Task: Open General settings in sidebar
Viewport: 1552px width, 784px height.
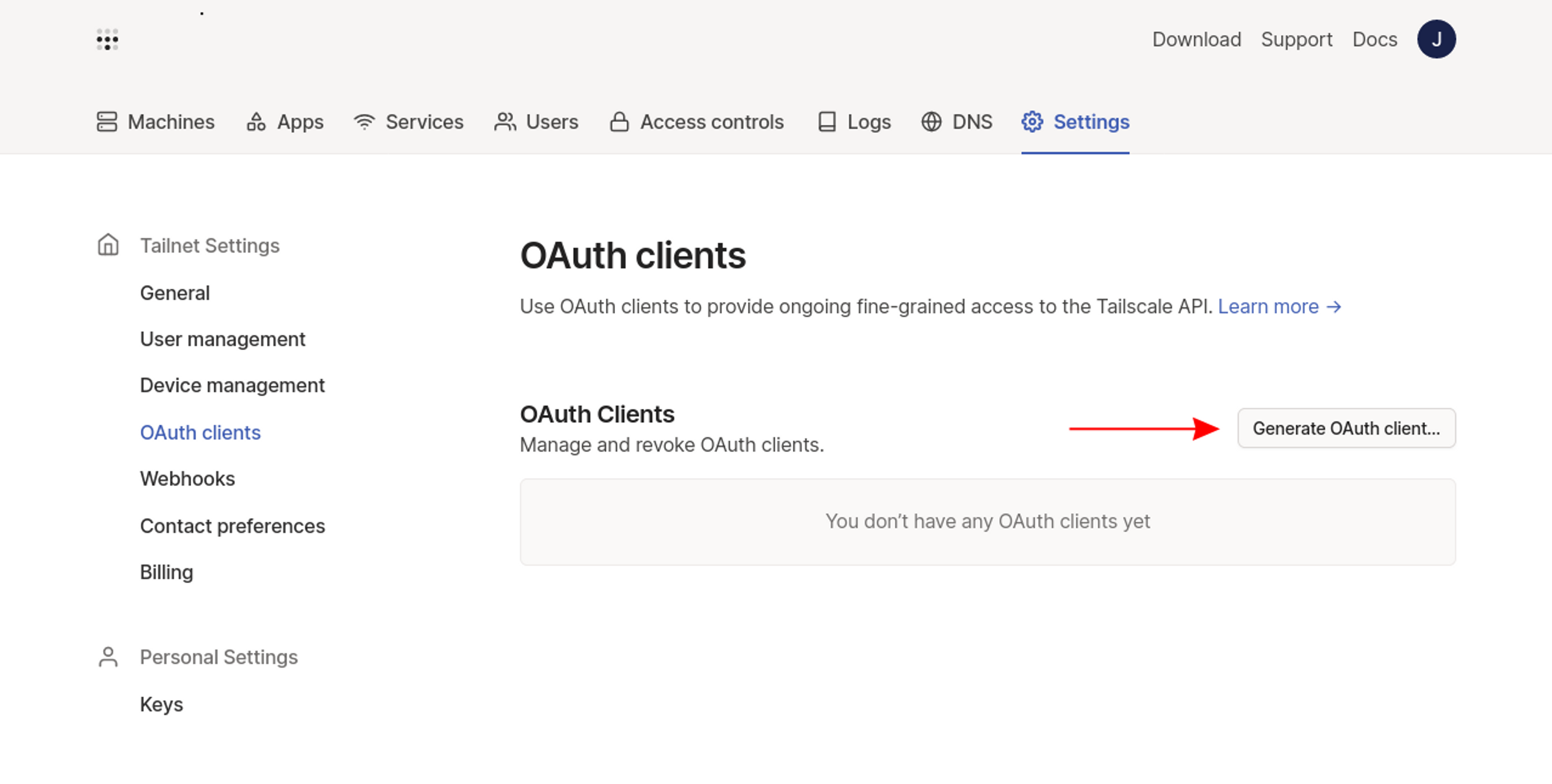Action: pyautogui.click(x=175, y=293)
